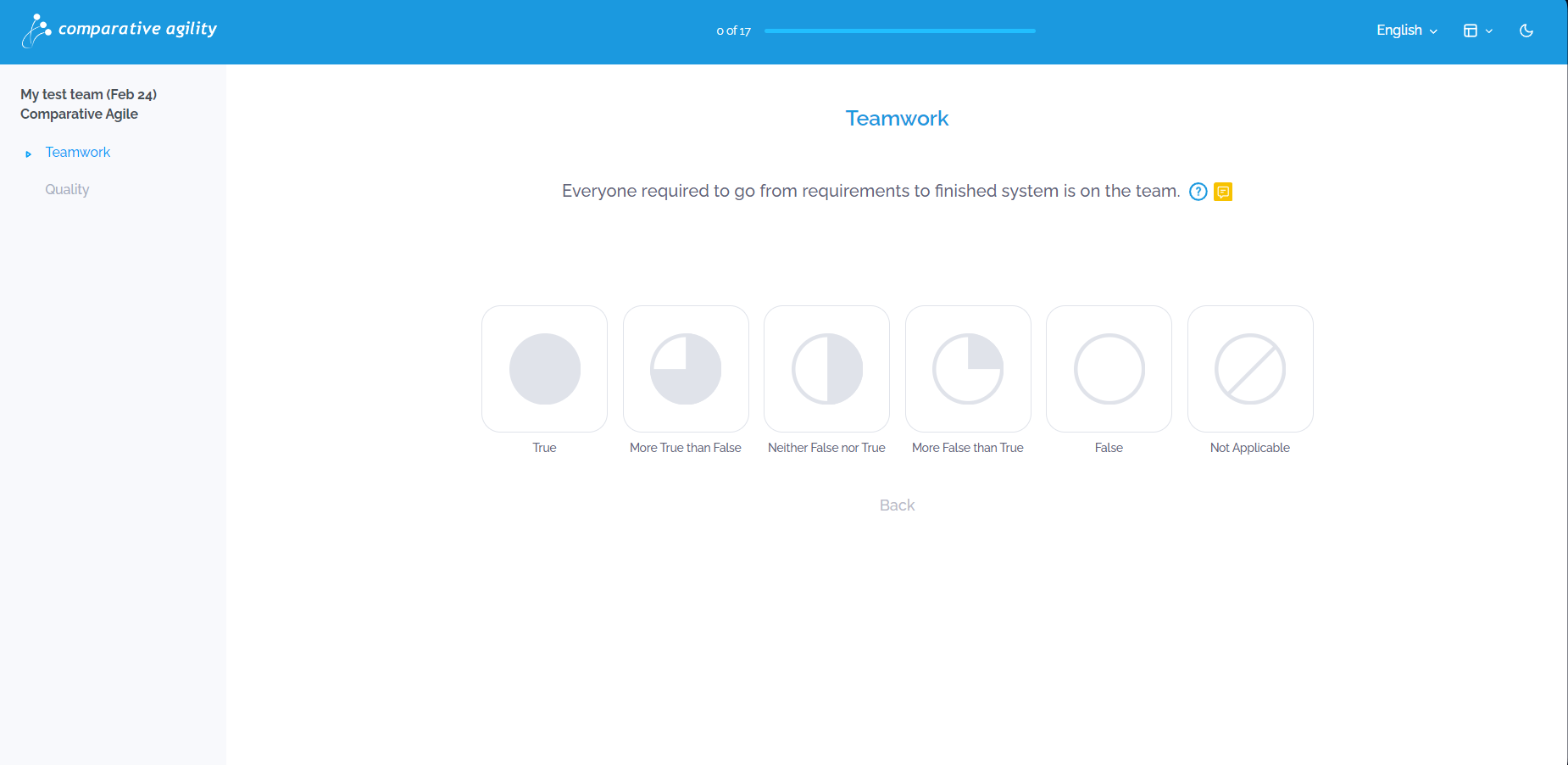This screenshot has width=1568, height=765.
Task: Click the Comparative Agility logo
Action: point(120,31)
